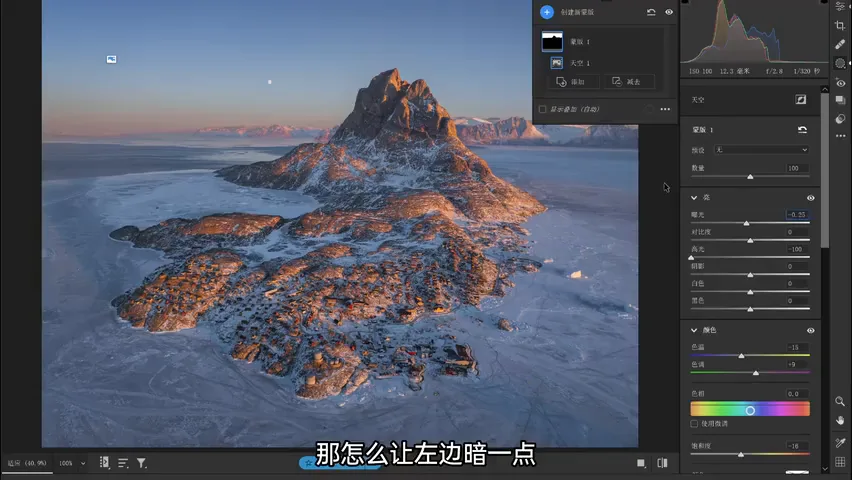
Task: Open the 100% zoom level dropdown
Action: pyautogui.click(x=72, y=463)
